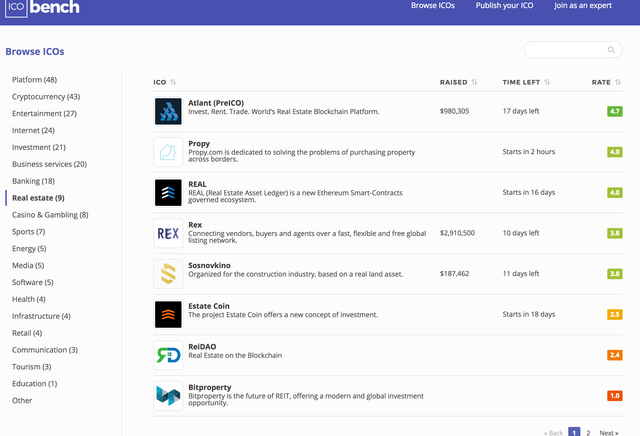Filter by Business services (20)
The image size is (640, 436).
(49, 164)
